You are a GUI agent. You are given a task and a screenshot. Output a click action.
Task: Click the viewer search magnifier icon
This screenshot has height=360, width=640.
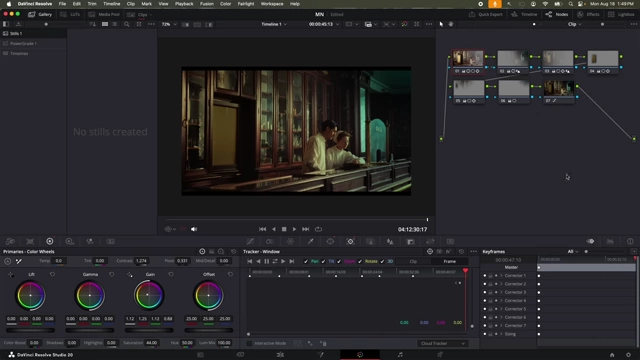click(x=127, y=24)
